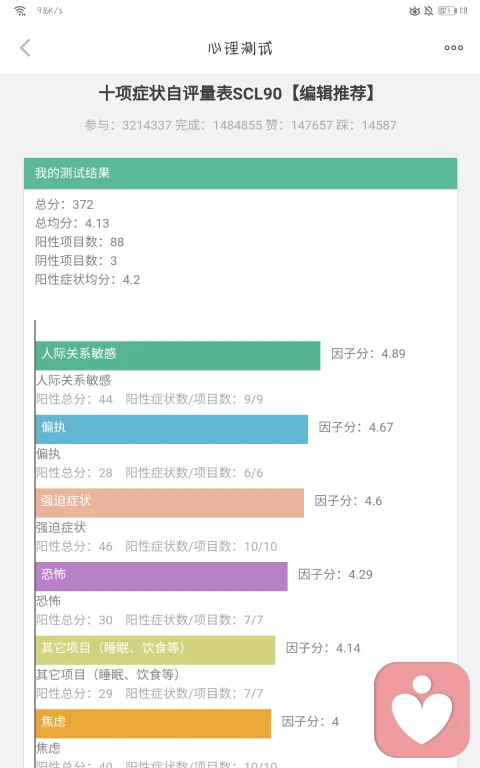
Task: Tap the yellow-green 其它项目 bar
Action: pos(155,650)
